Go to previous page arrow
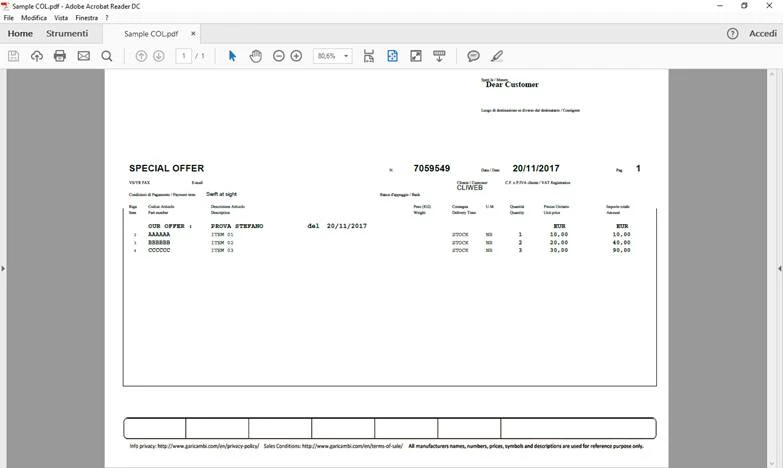The width and height of the screenshot is (783, 468). pos(141,56)
